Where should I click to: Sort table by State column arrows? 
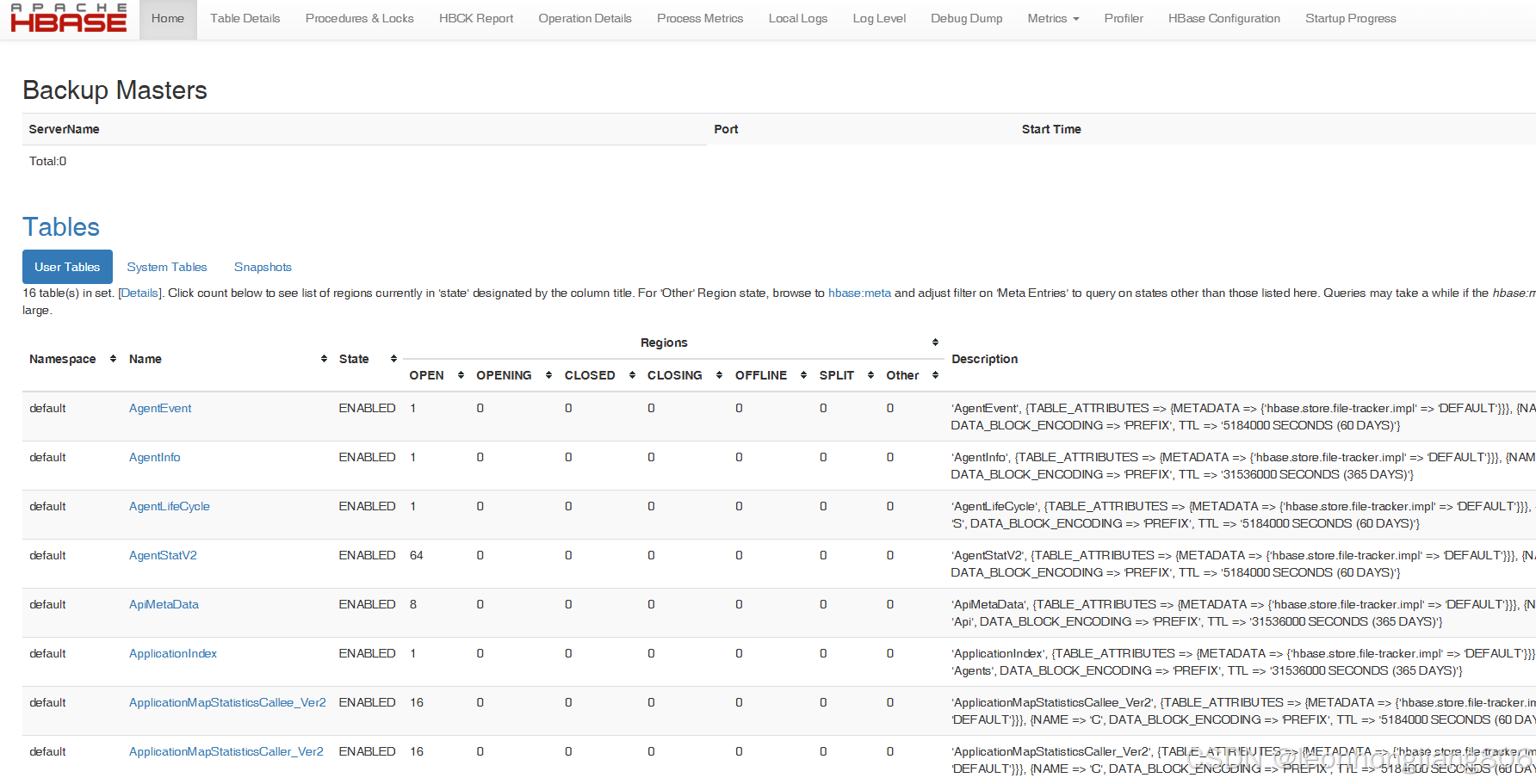coord(393,359)
